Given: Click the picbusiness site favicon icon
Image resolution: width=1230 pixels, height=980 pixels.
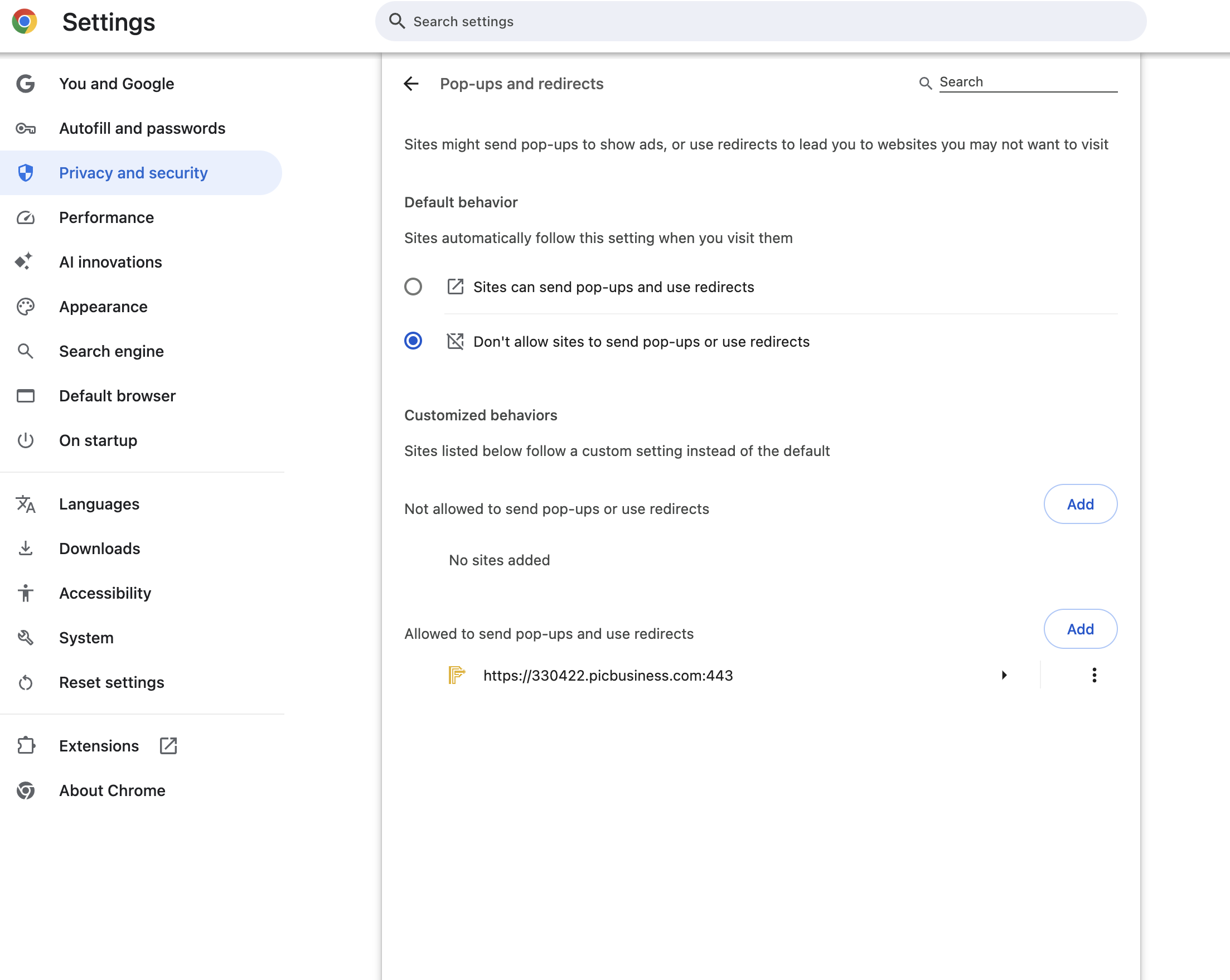Looking at the screenshot, I should (x=457, y=675).
